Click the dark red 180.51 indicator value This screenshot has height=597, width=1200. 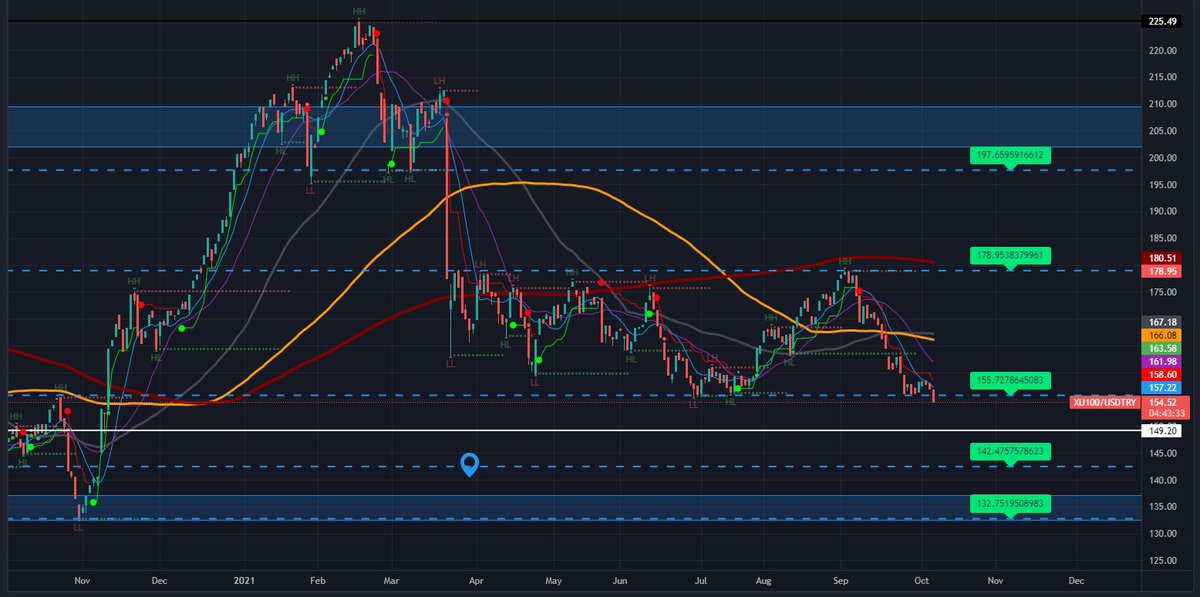(x=1163, y=258)
